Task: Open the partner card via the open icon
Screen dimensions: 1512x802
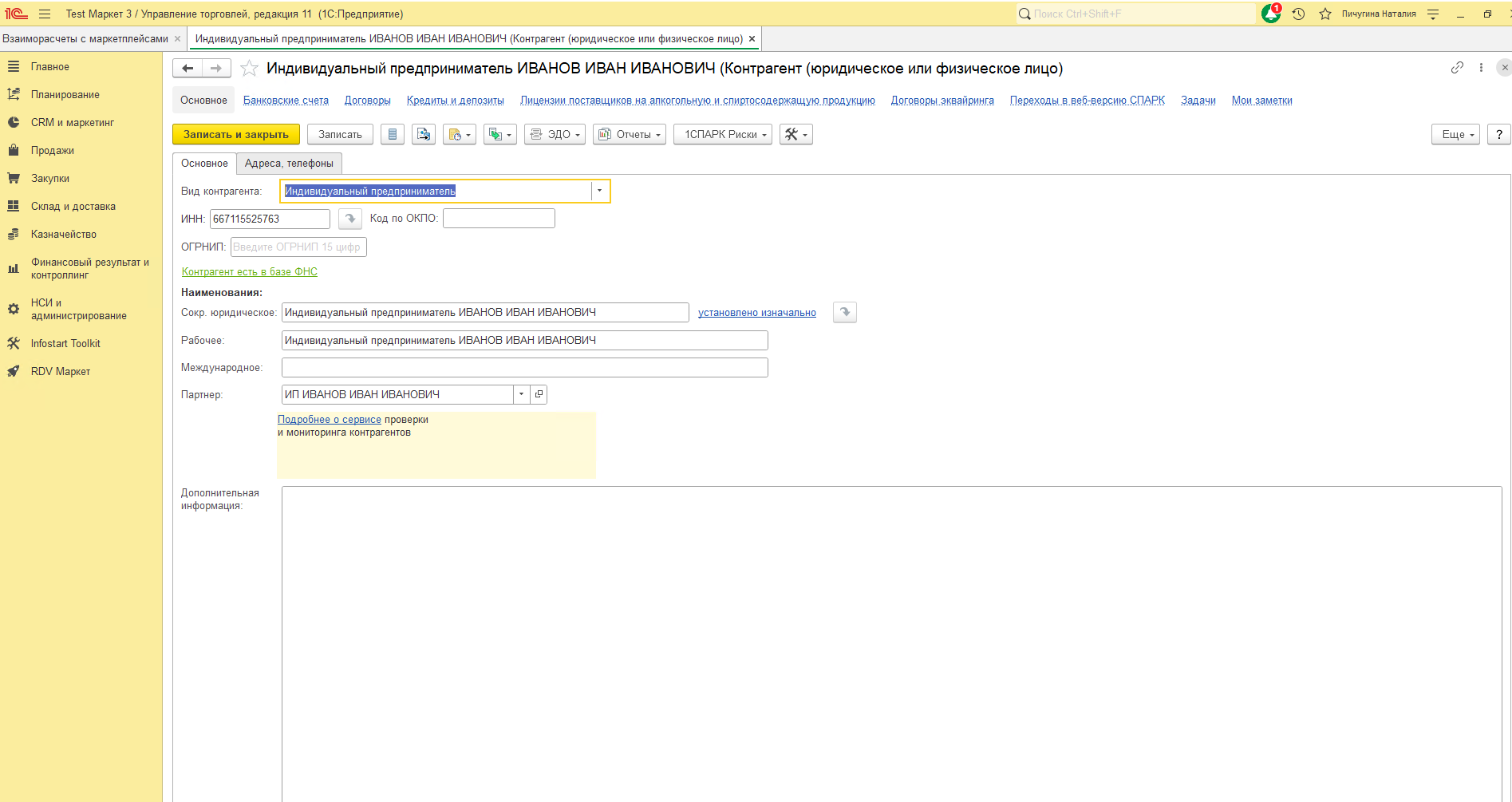Action: coord(539,394)
